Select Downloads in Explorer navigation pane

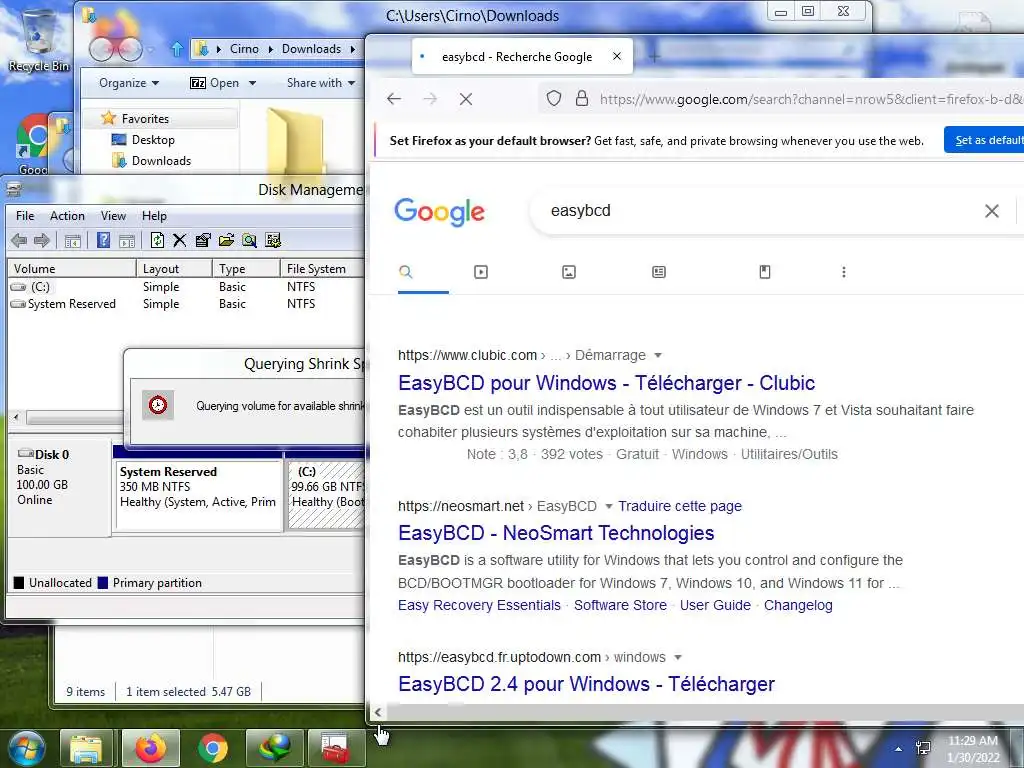tap(161, 161)
